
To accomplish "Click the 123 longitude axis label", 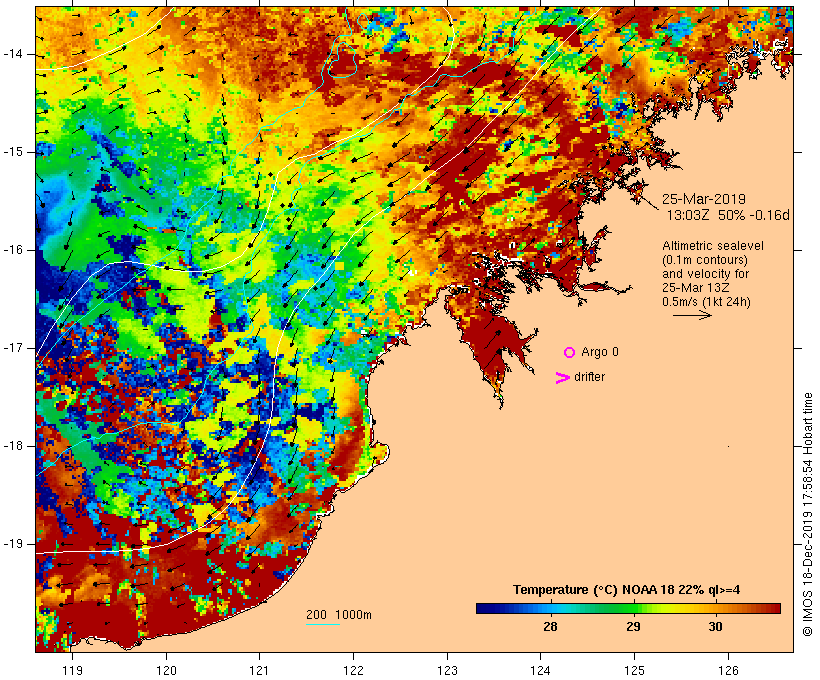I will [447, 670].
